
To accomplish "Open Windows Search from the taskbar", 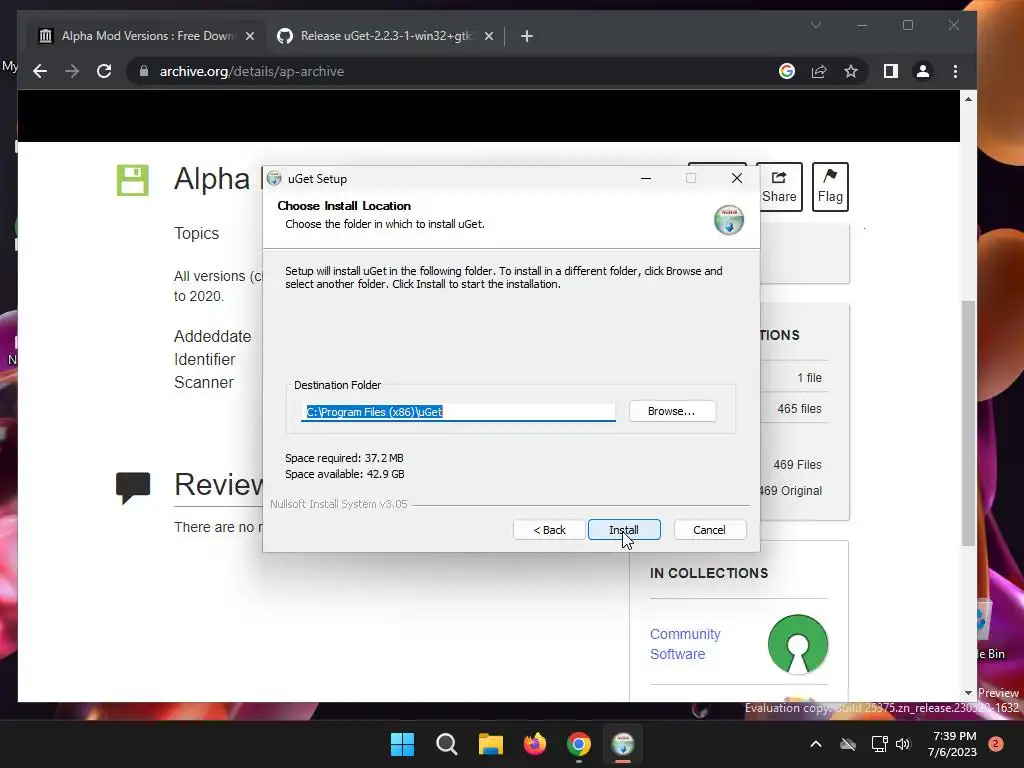I will tap(447, 744).
